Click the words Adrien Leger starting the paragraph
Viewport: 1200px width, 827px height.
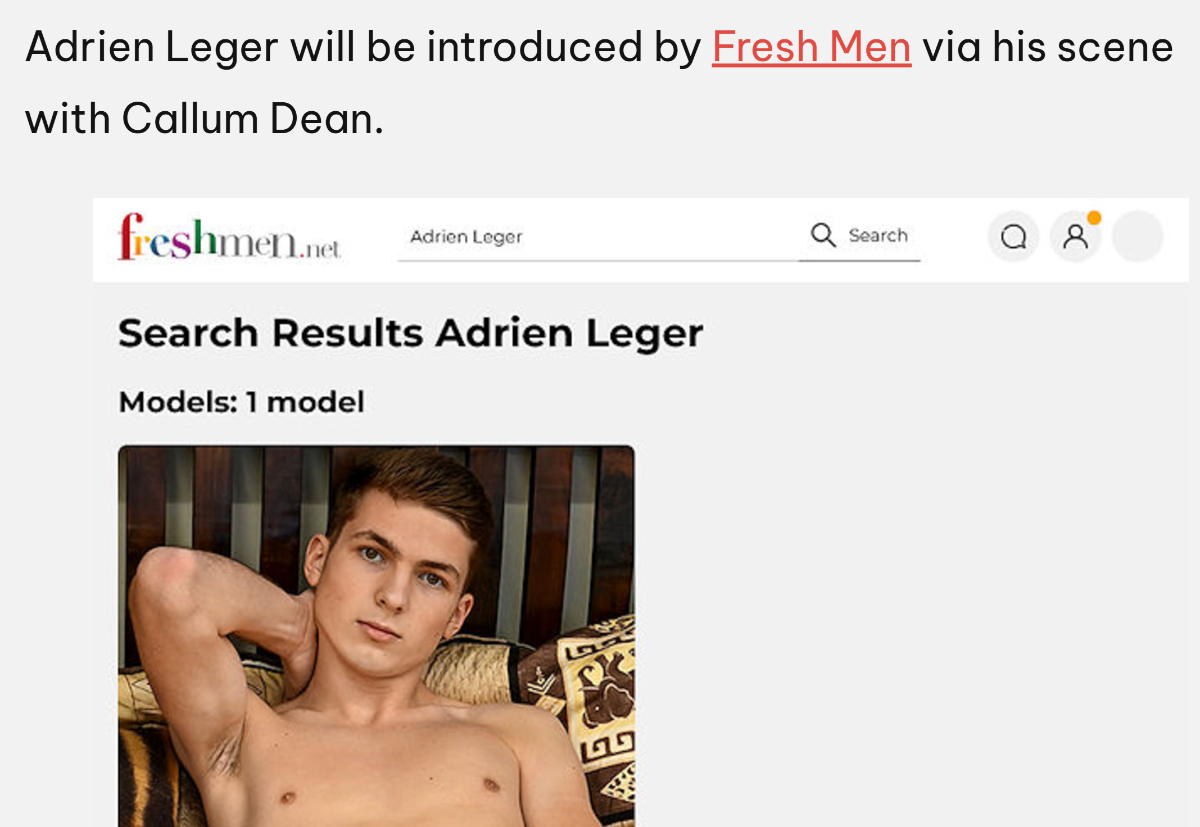click(x=151, y=47)
